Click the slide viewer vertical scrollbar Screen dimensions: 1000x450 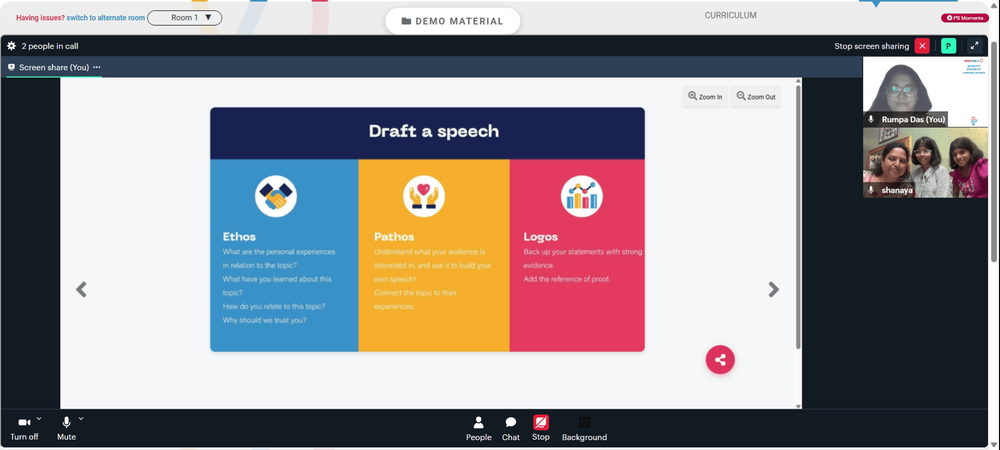(798, 217)
